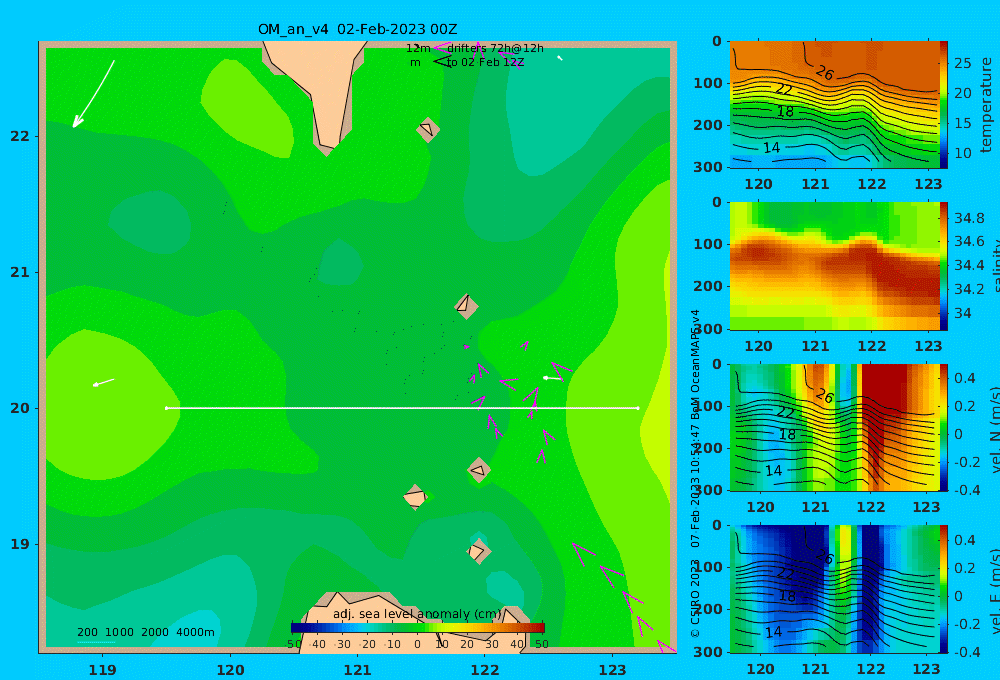The image size is (1000, 680).
Task: Select the eastward velocity section plot
Action: point(835,589)
